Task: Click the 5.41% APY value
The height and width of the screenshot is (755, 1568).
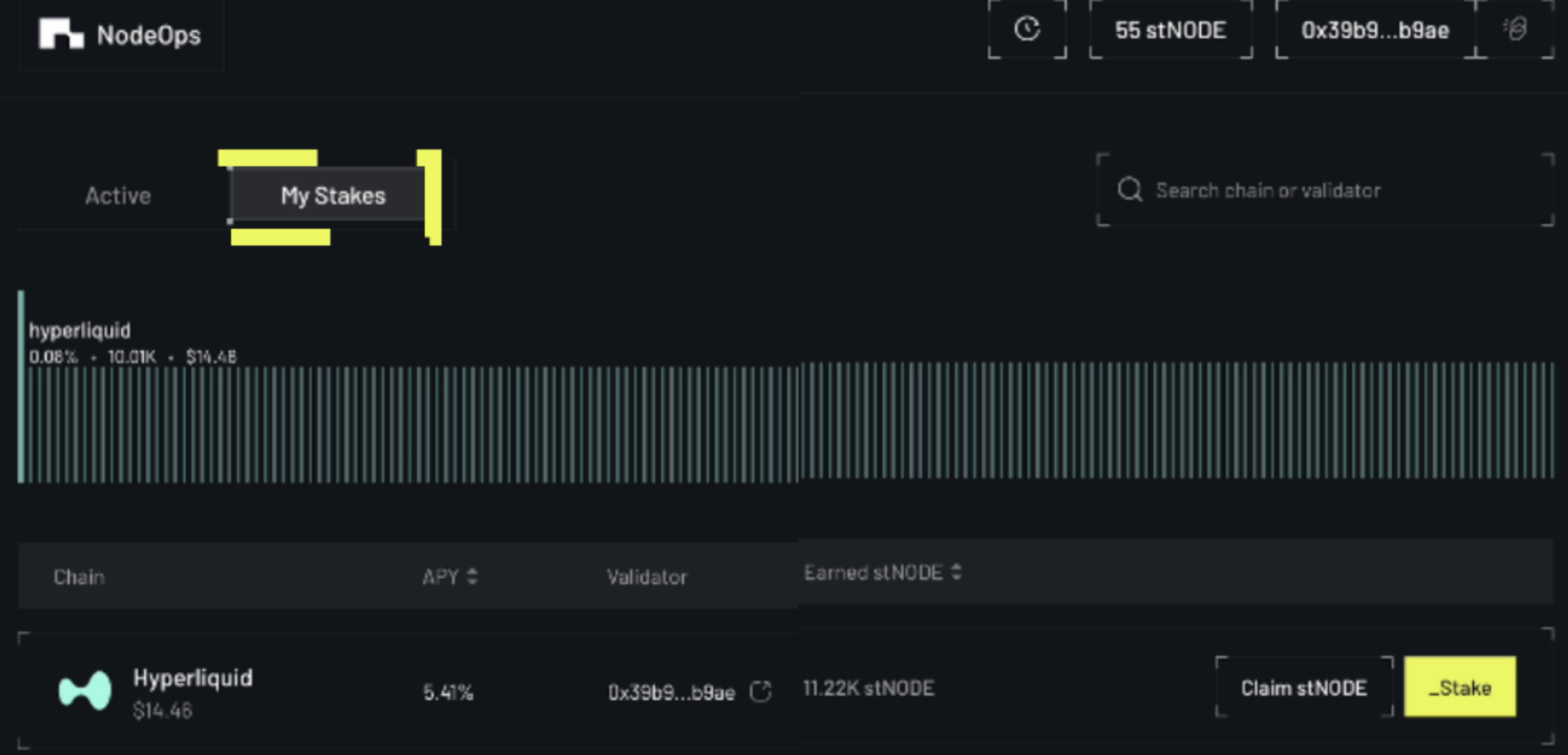Action: click(448, 692)
